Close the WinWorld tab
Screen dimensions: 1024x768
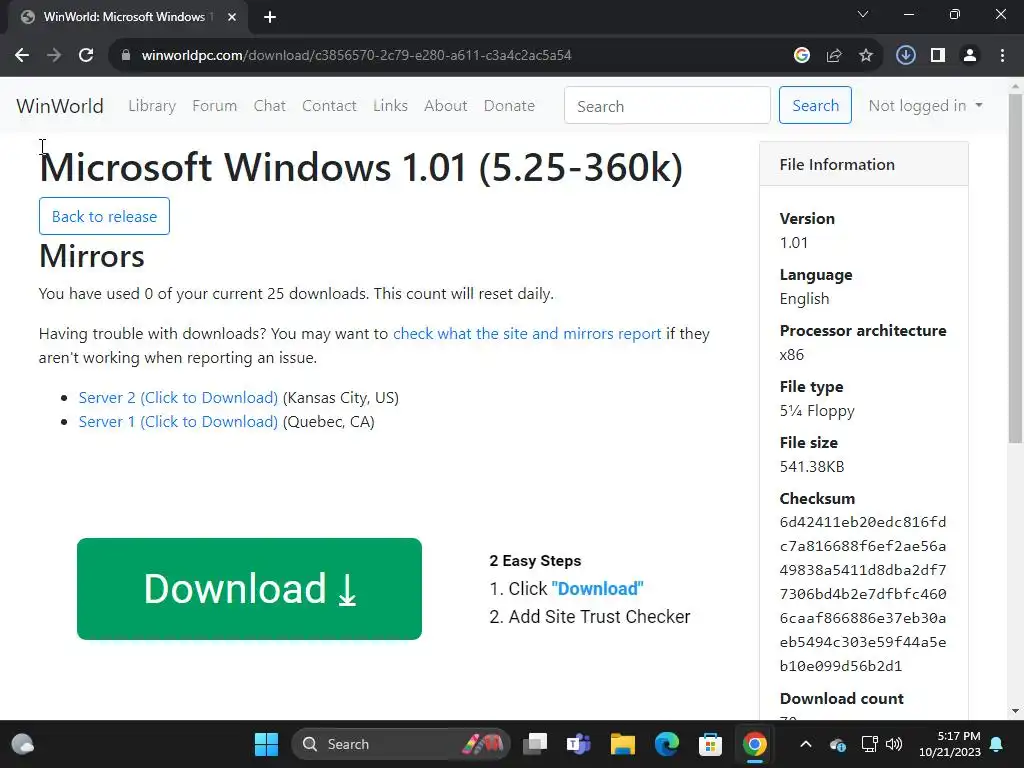pos(232,17)
